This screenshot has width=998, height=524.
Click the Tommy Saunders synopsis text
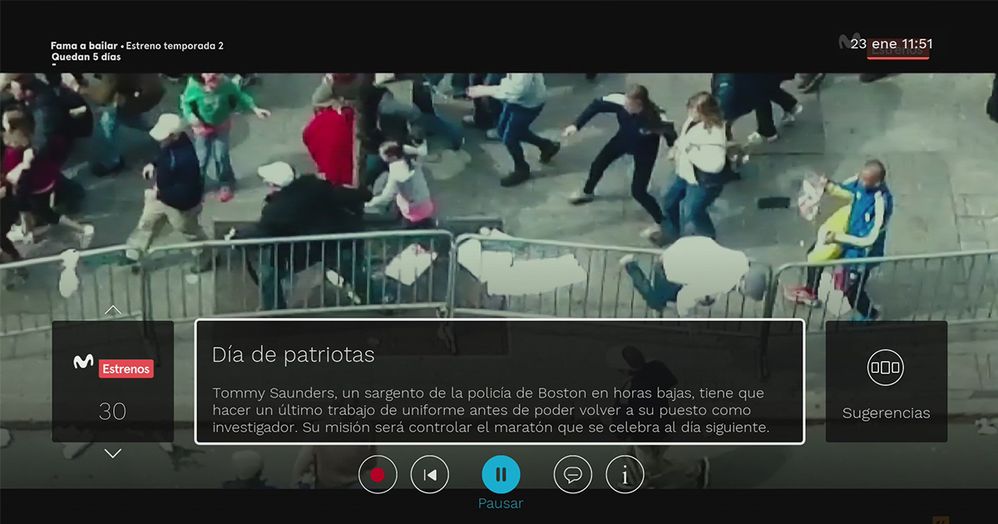pos(490,410)
